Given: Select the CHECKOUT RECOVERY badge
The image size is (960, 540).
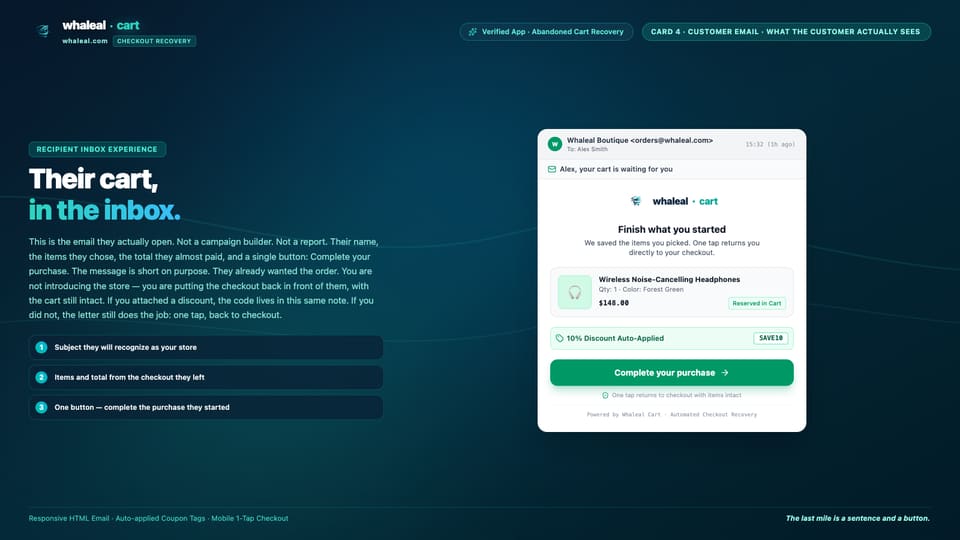Looking at the screenshot, I should (154, 41).
